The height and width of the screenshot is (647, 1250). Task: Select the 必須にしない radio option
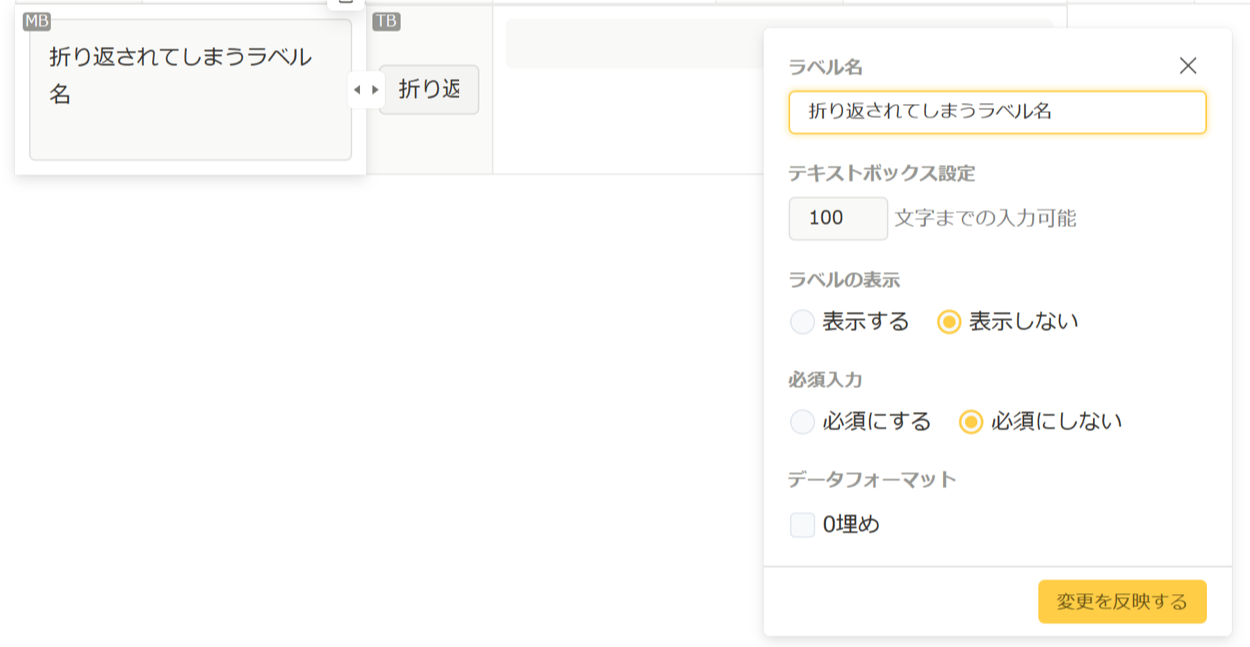971,422
